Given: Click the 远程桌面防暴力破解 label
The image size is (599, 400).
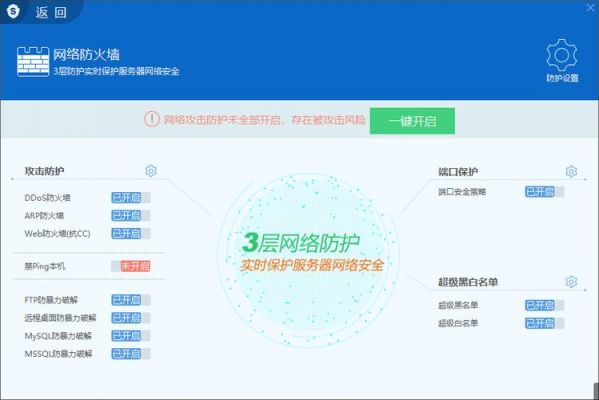Looking at the screenshot, I should [x=60, y=318].
